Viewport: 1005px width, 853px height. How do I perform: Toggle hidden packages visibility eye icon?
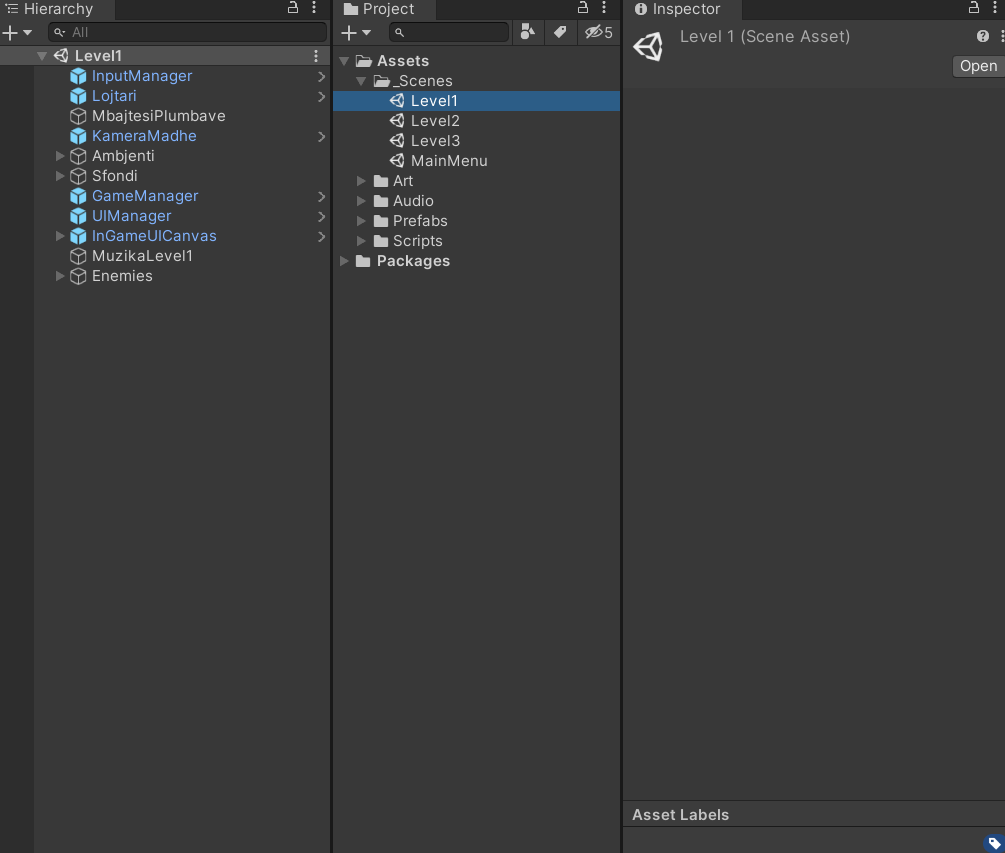(599, 32)
